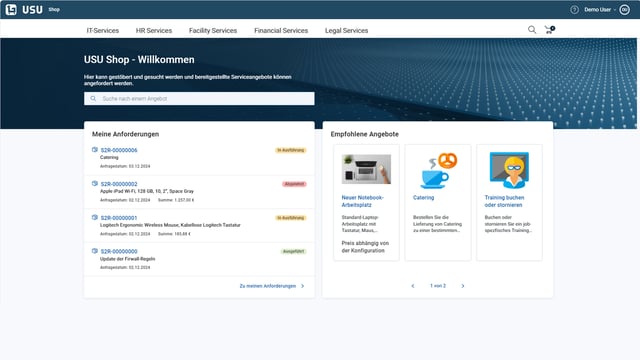Open the IT-Services menu
Screen dimensions: 640x360
click(x=102, y=31)
